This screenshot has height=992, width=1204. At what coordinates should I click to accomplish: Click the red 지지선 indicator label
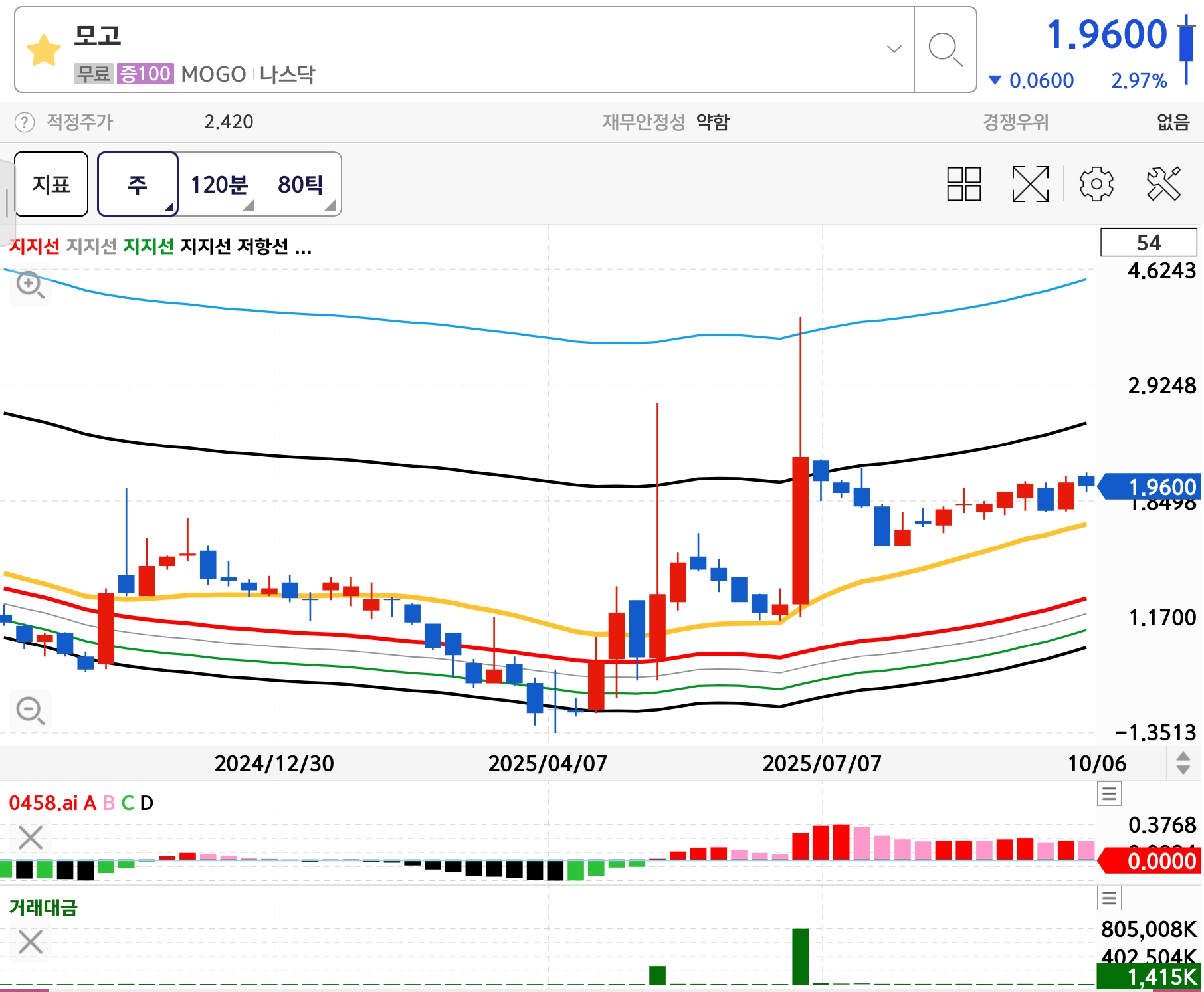[35, 247]
